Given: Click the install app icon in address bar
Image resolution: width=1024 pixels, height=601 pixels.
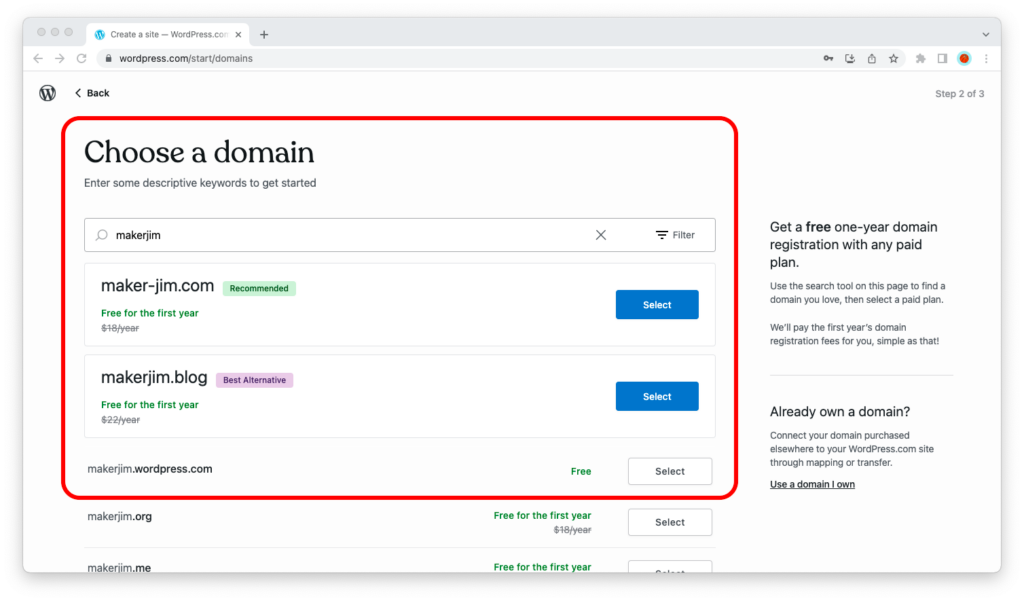Looking at the screenshot, I should (850, 59).
